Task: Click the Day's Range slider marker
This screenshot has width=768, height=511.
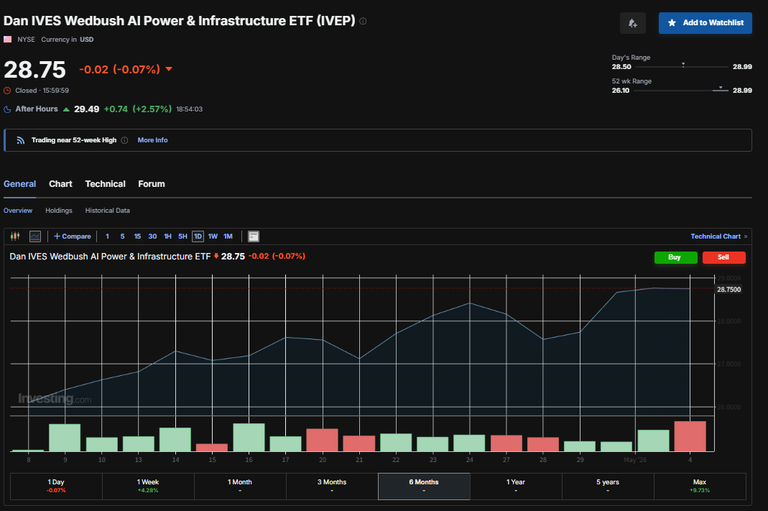Action: (x=683, y=65)
